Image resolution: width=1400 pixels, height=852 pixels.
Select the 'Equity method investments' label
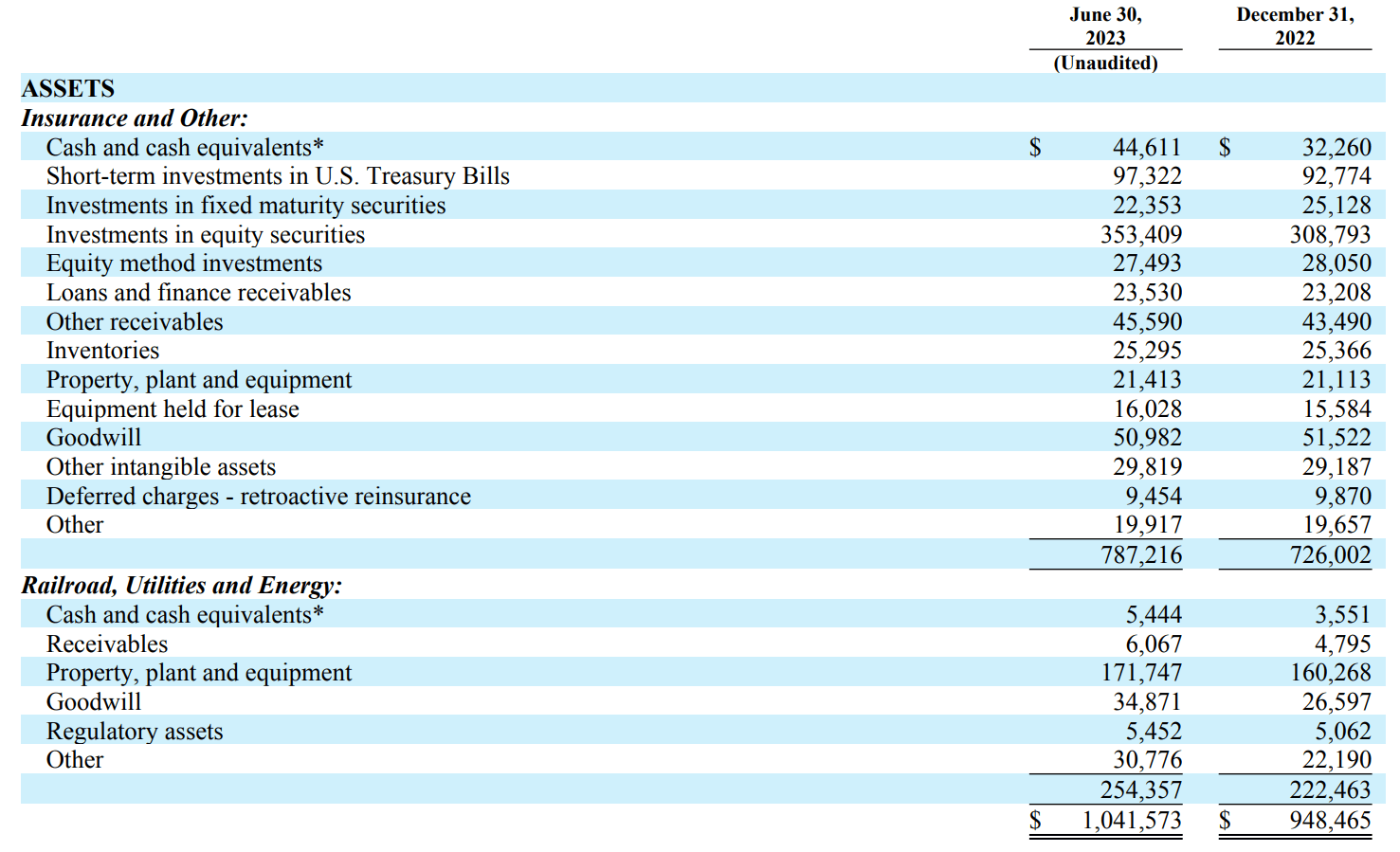click(x=184, y=263)
